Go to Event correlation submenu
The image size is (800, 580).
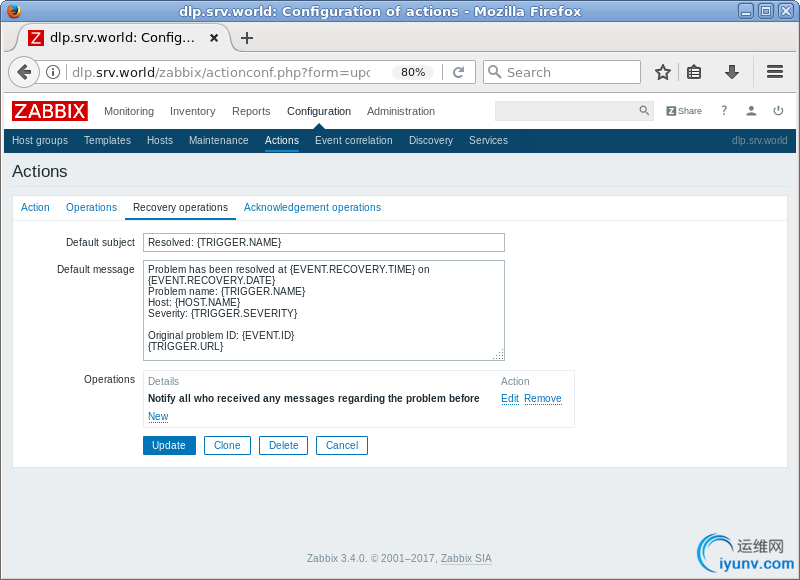354,140
